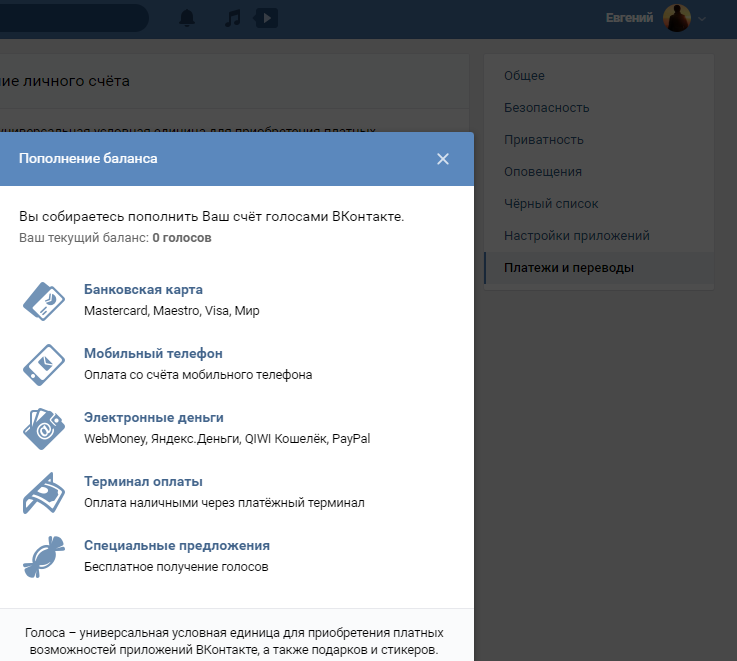The width and height of the screenshot is (737, 661).
Task: Open the music note icon
Action: [233, 18]
